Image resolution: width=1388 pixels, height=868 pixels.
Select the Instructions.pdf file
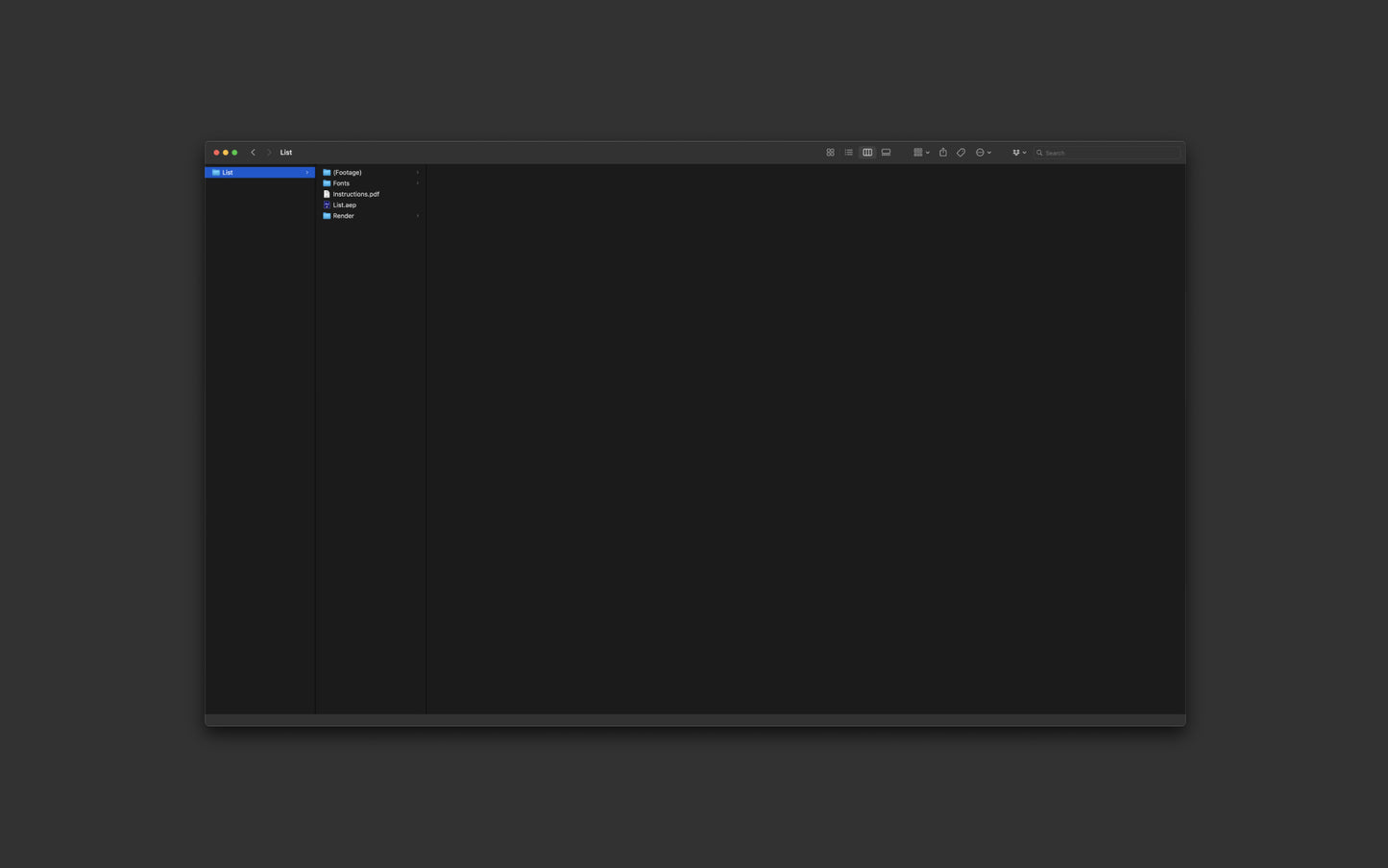click(371, 194)
